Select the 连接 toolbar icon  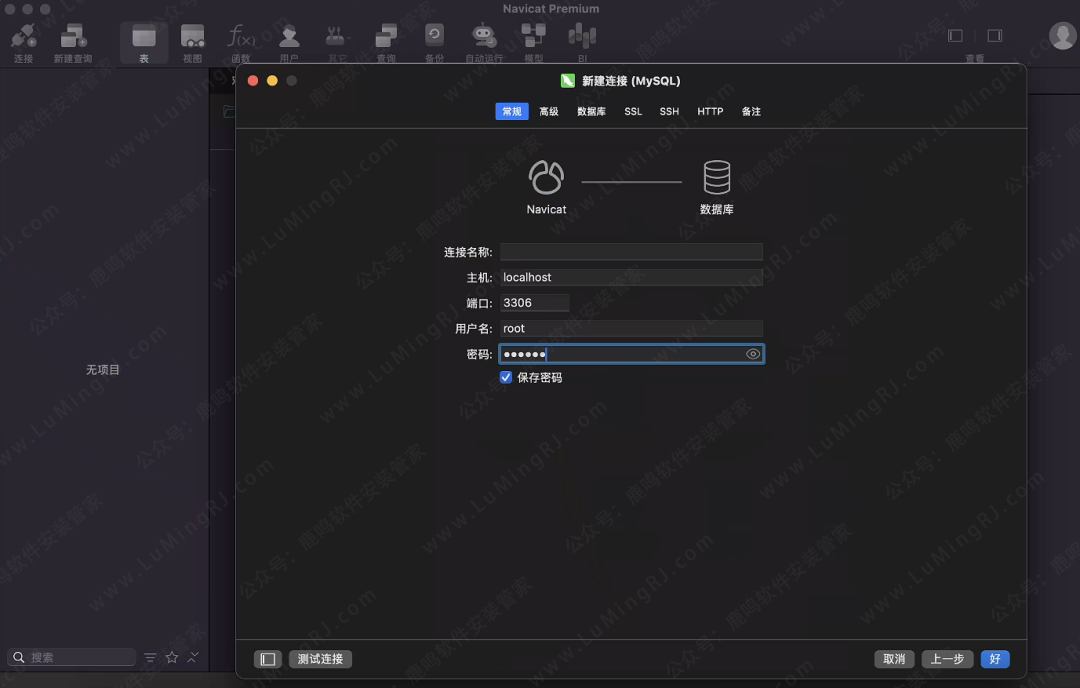(x=23, y=38)
